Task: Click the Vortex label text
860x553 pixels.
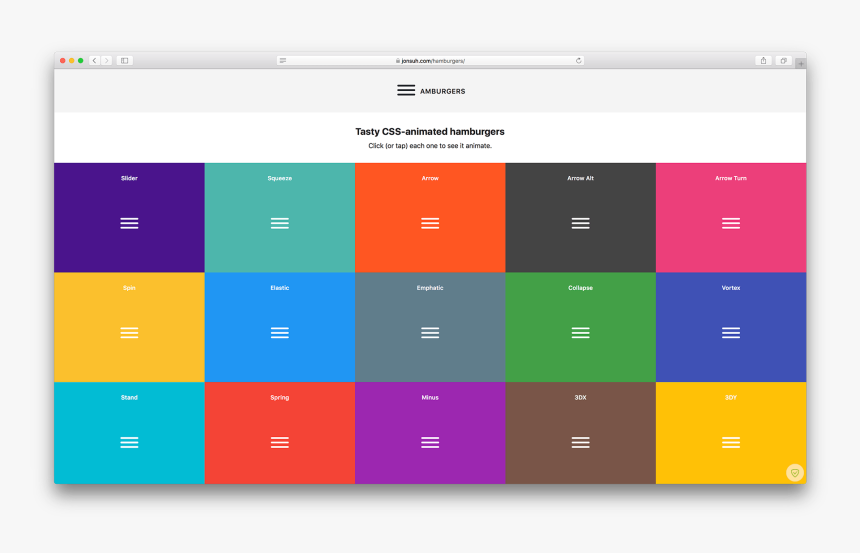Action: (731, 288)
